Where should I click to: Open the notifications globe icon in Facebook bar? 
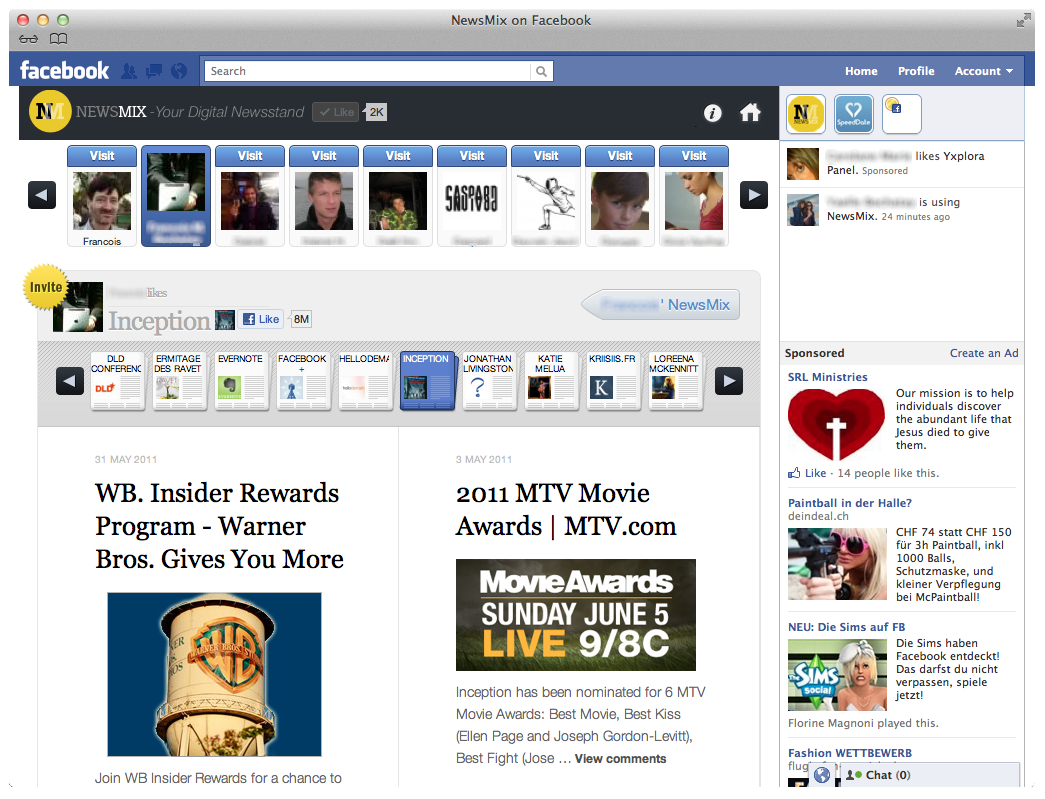(x=179, y=71)
